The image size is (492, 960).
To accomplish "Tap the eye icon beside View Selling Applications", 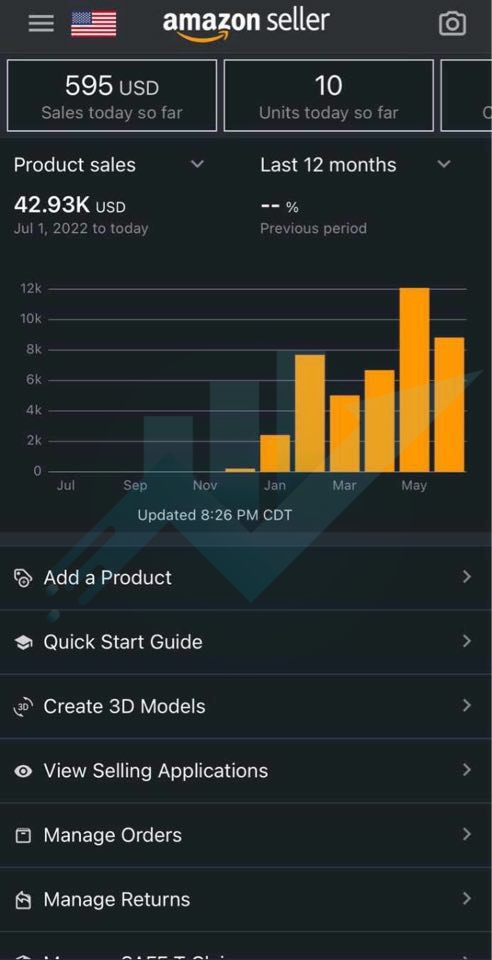I will 23,771.
